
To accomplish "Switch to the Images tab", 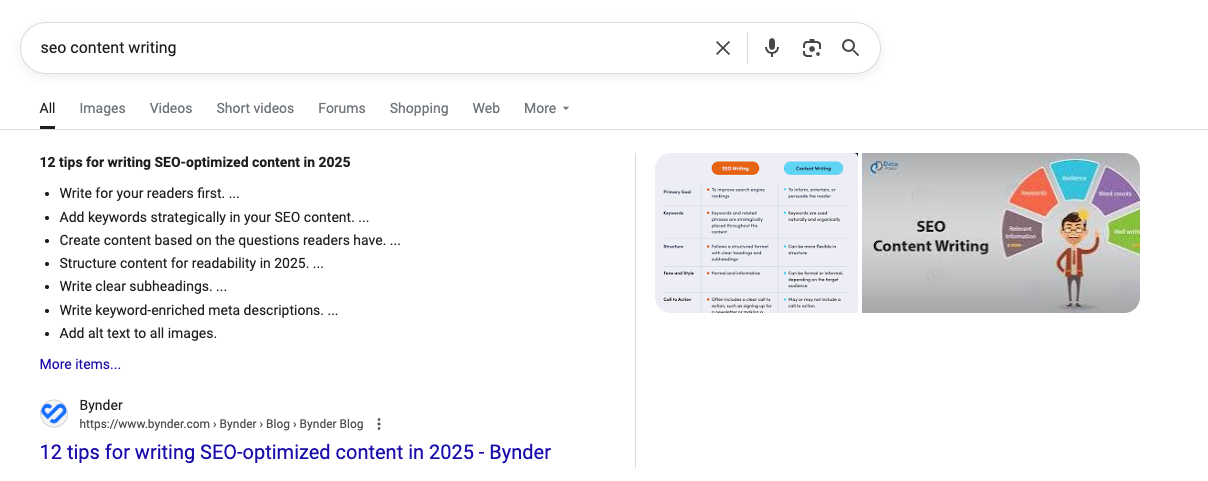I will pyautogui.click(x=102, y=108).
